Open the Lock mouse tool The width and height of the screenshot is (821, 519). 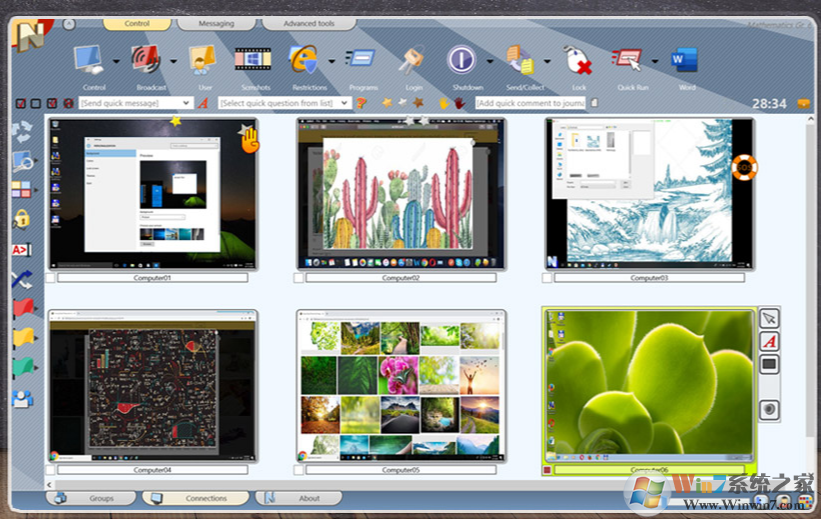pyautogui.click(x=578, y=61)
